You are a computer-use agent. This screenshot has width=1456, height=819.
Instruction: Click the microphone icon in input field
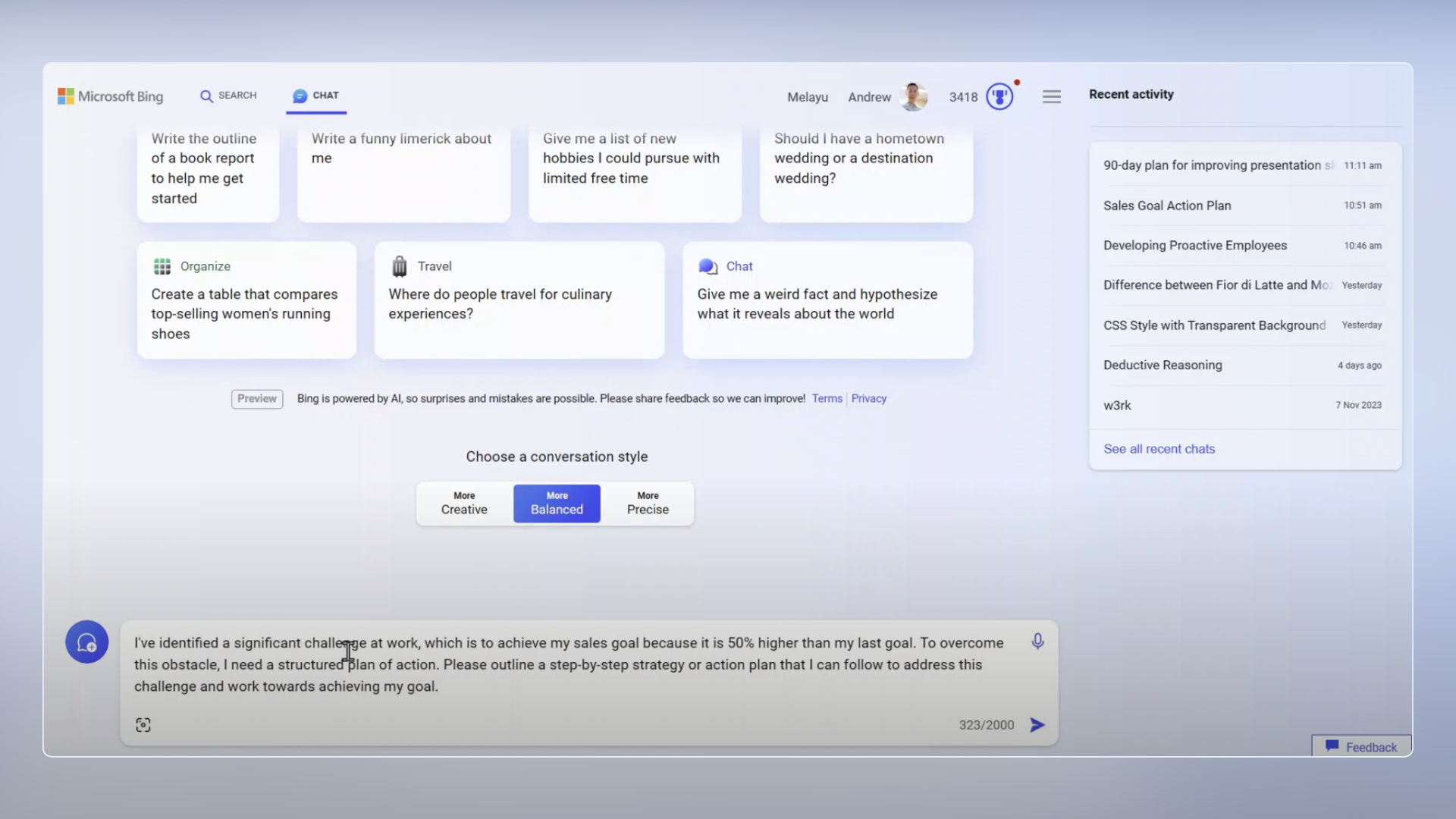tap(1037, 641)
